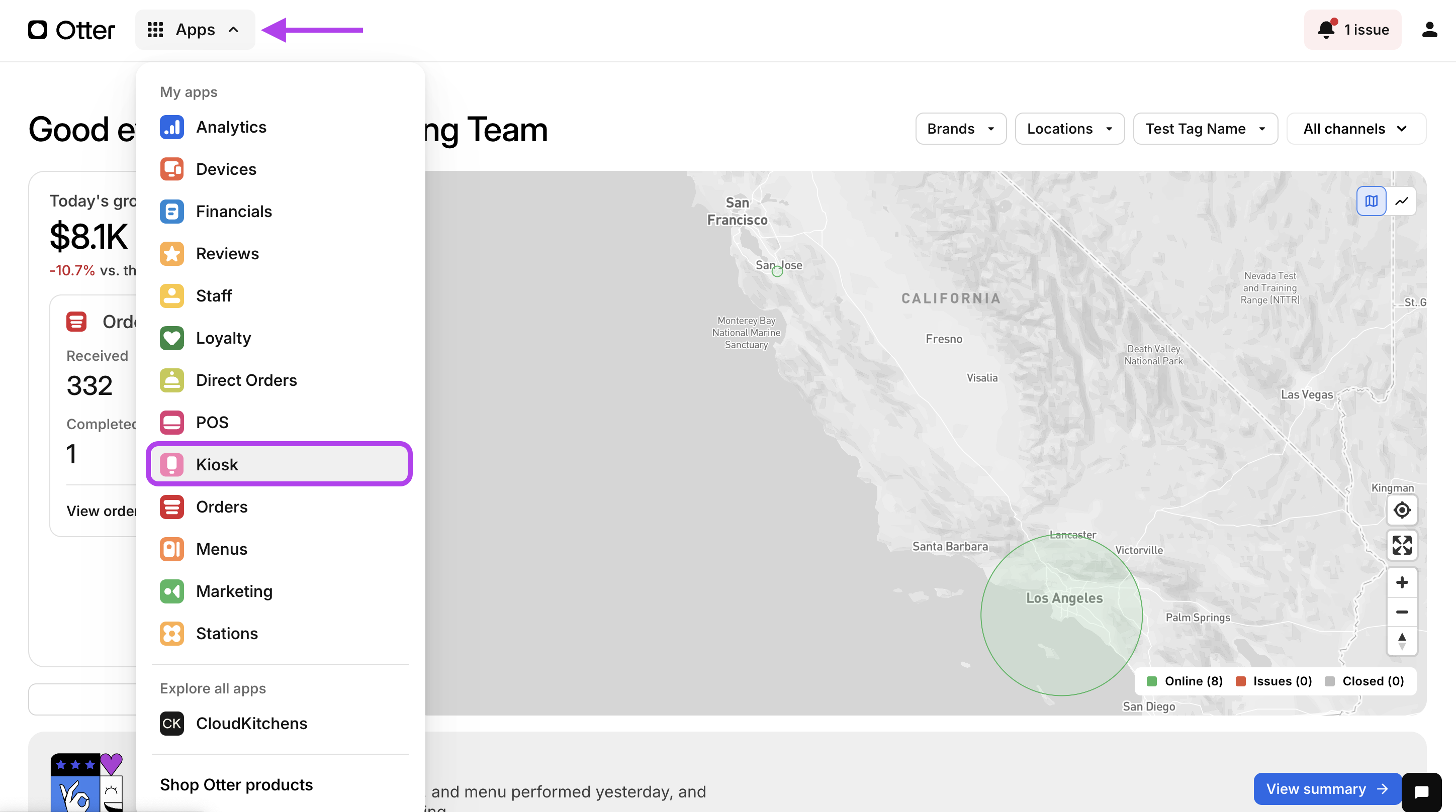Reset map compass bearing

[1402, 641]
